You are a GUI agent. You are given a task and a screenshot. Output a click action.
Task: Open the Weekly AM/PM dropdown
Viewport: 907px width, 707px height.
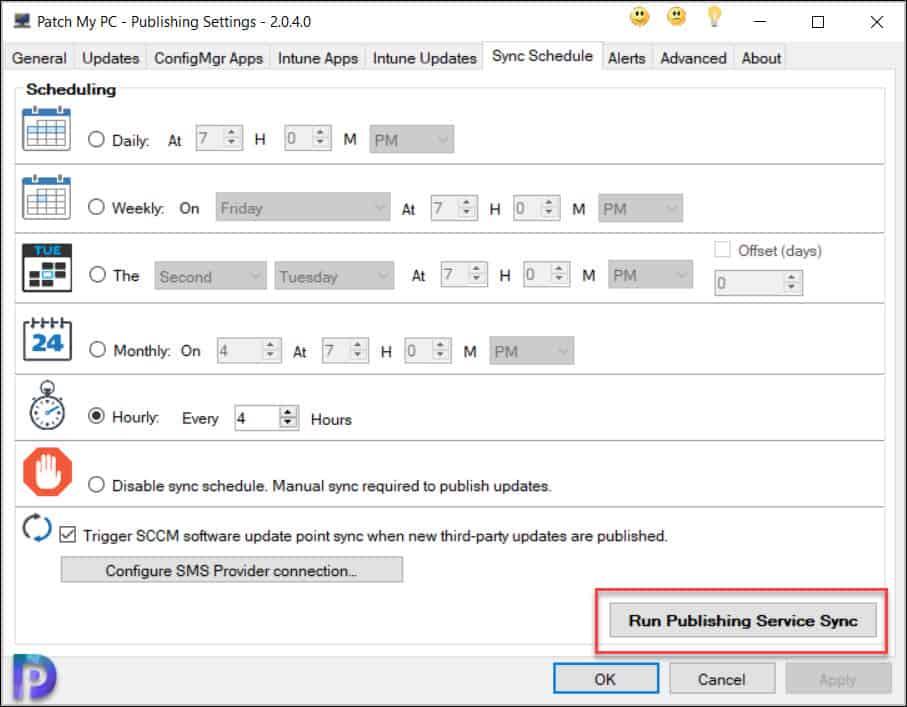[640, 208]
